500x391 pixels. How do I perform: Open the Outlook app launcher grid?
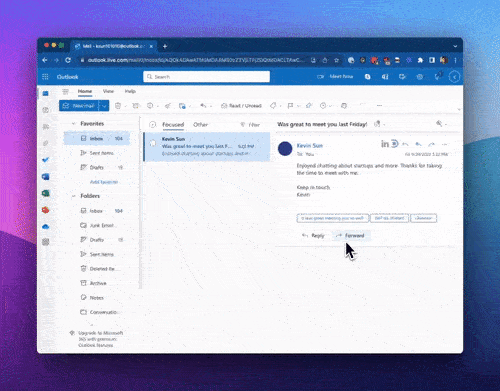45,77
